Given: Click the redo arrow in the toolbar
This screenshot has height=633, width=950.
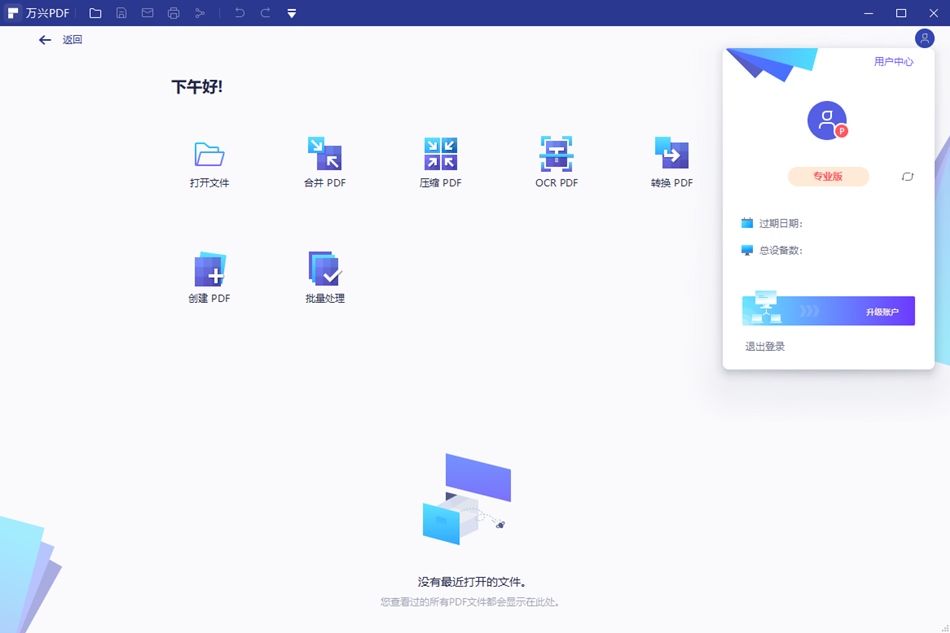Looking at the screenshot, I should point(264,13).
